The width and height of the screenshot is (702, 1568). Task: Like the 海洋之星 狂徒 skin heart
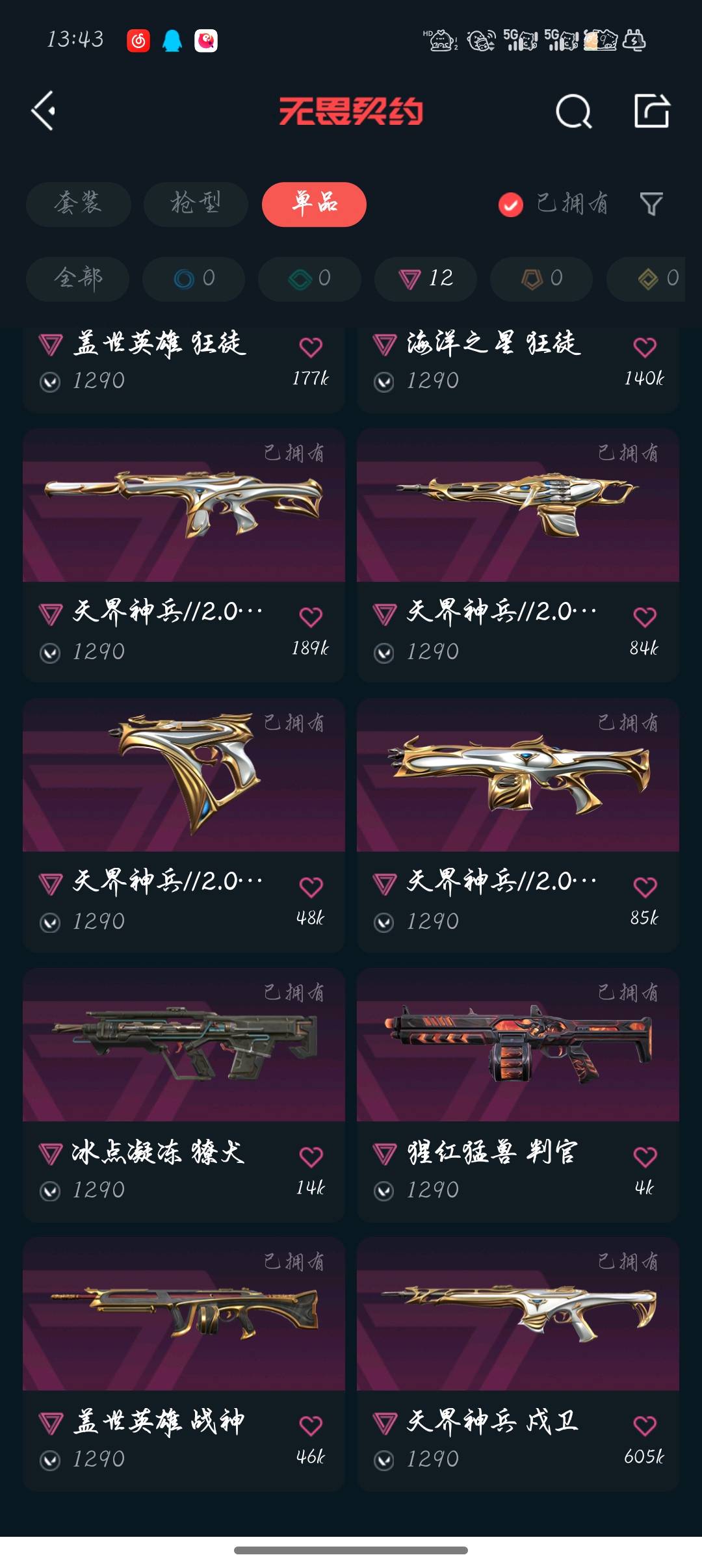click(x=645, y=347)
